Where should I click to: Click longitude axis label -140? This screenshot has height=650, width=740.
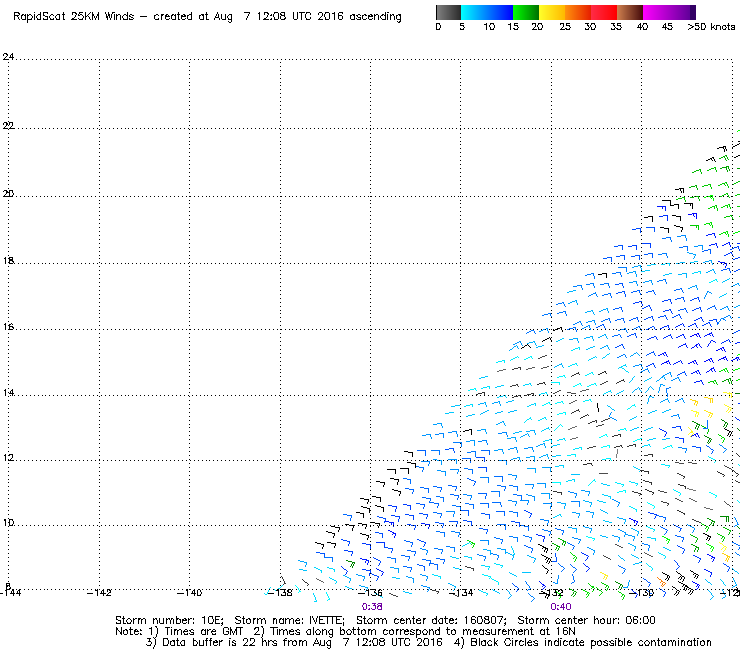point(189,593)
